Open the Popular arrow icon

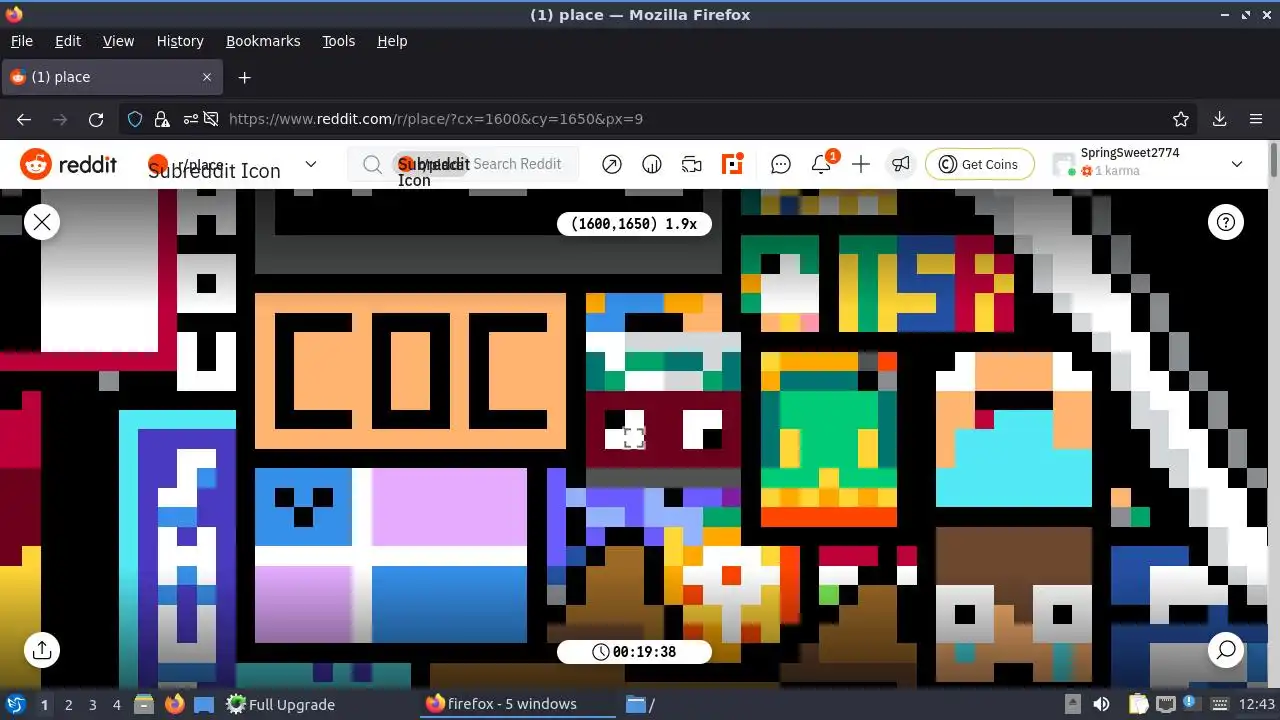[x=612, y=164]
